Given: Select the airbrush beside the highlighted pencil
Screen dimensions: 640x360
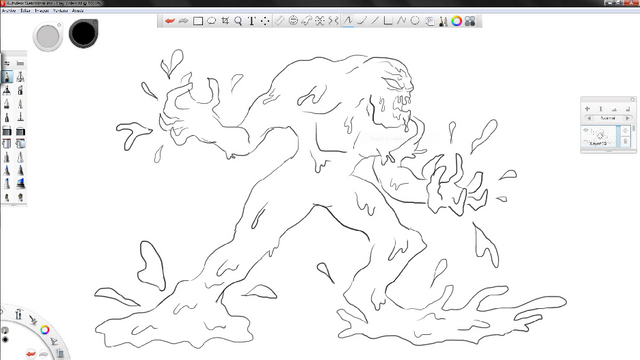Looking at the screenshot, I should pyautogui.click(x=20, y=77).
